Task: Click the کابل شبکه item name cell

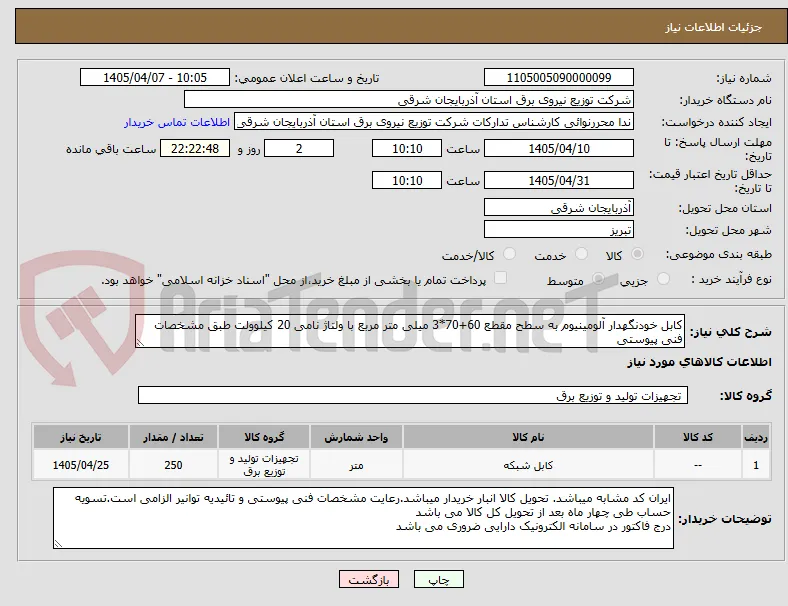Action: (x=528, y=465)
